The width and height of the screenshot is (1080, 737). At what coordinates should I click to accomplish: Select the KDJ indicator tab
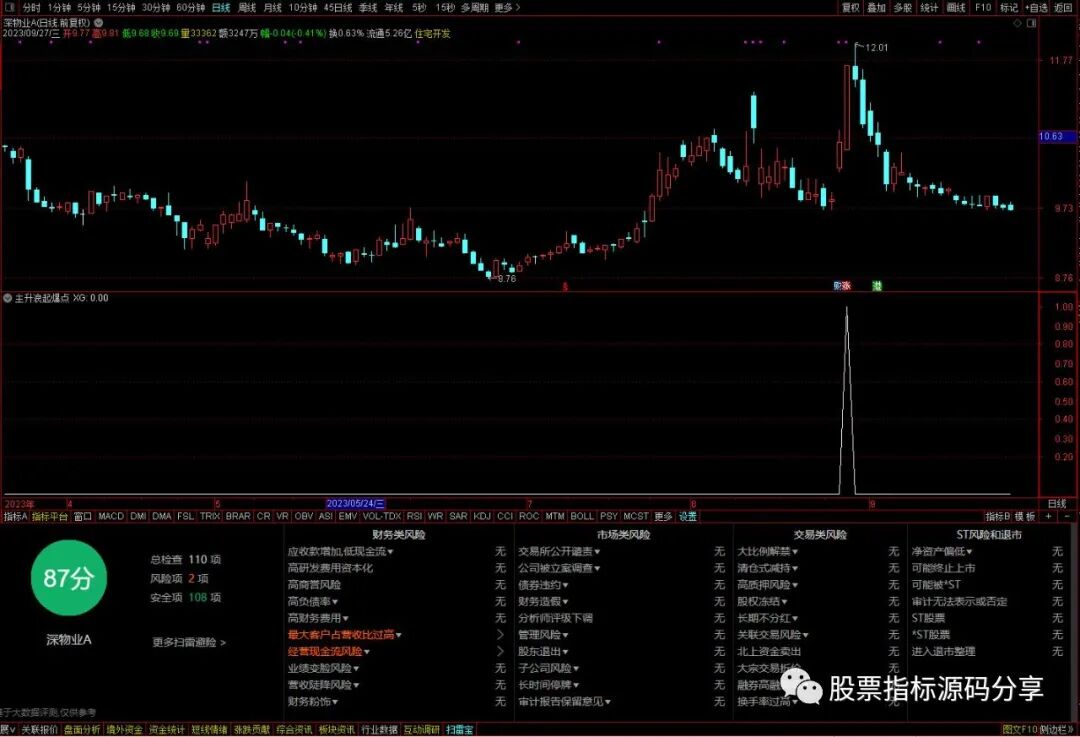click(482, 516)
